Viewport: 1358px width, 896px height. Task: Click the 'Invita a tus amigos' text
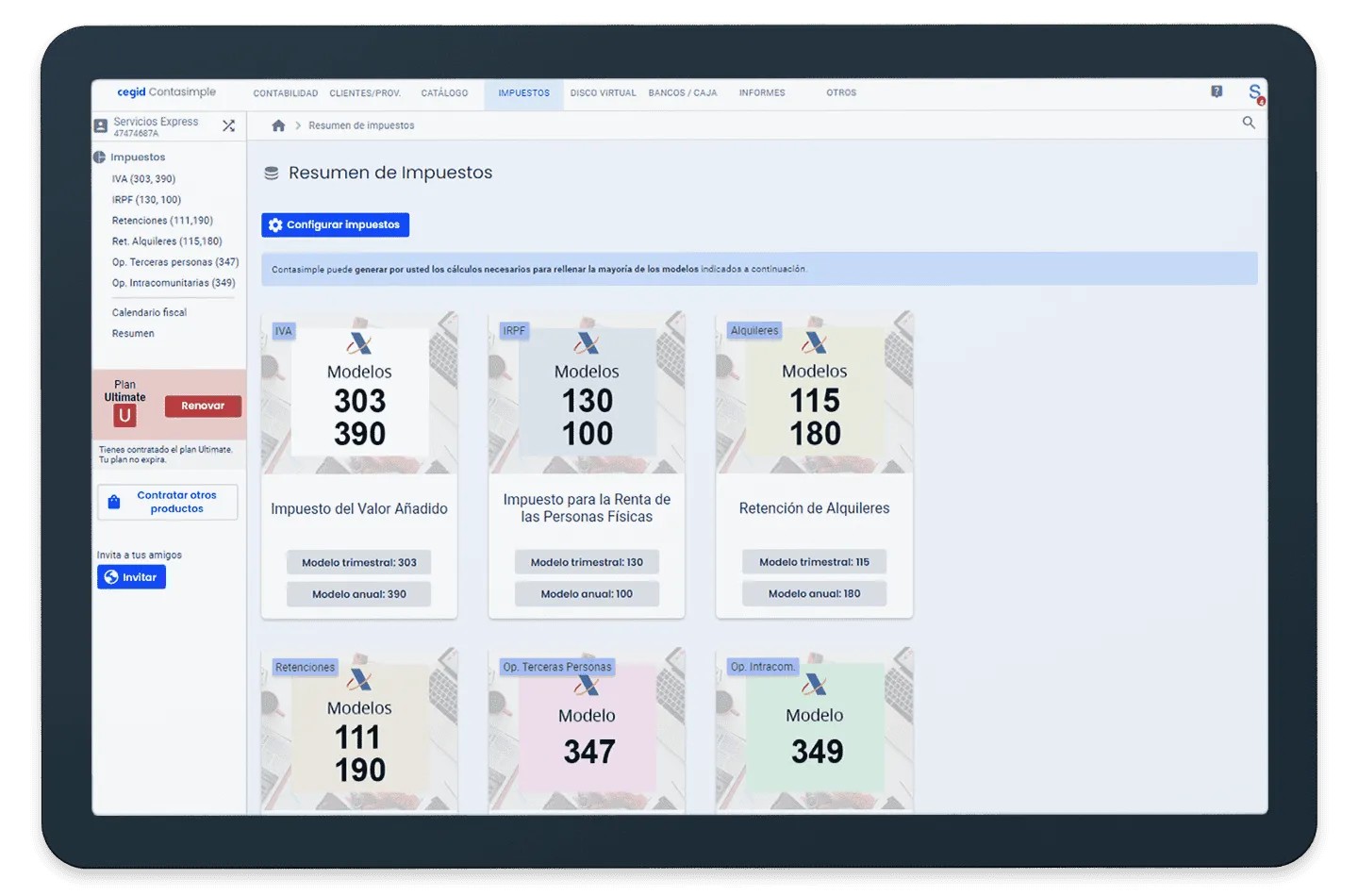[x=140, y=556]
